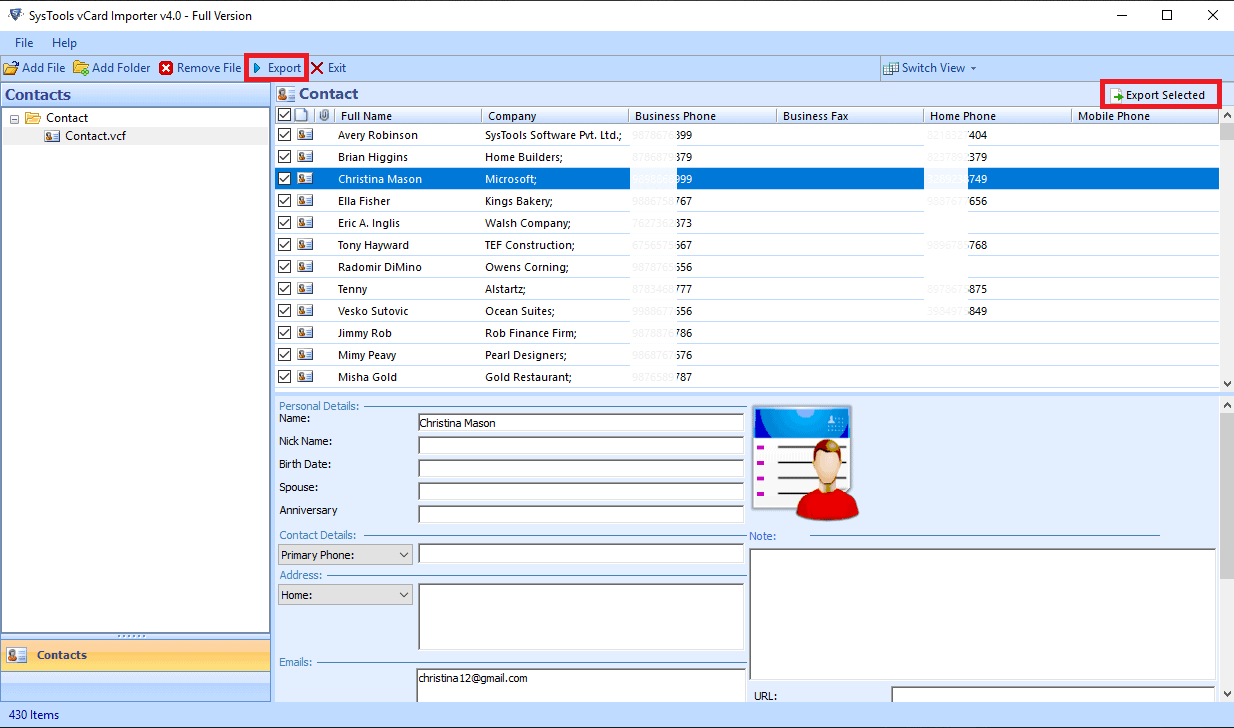The width and height of the screenshot is (1234, 728).
Task: Sort by Home Phone column header
Action: 997,116
